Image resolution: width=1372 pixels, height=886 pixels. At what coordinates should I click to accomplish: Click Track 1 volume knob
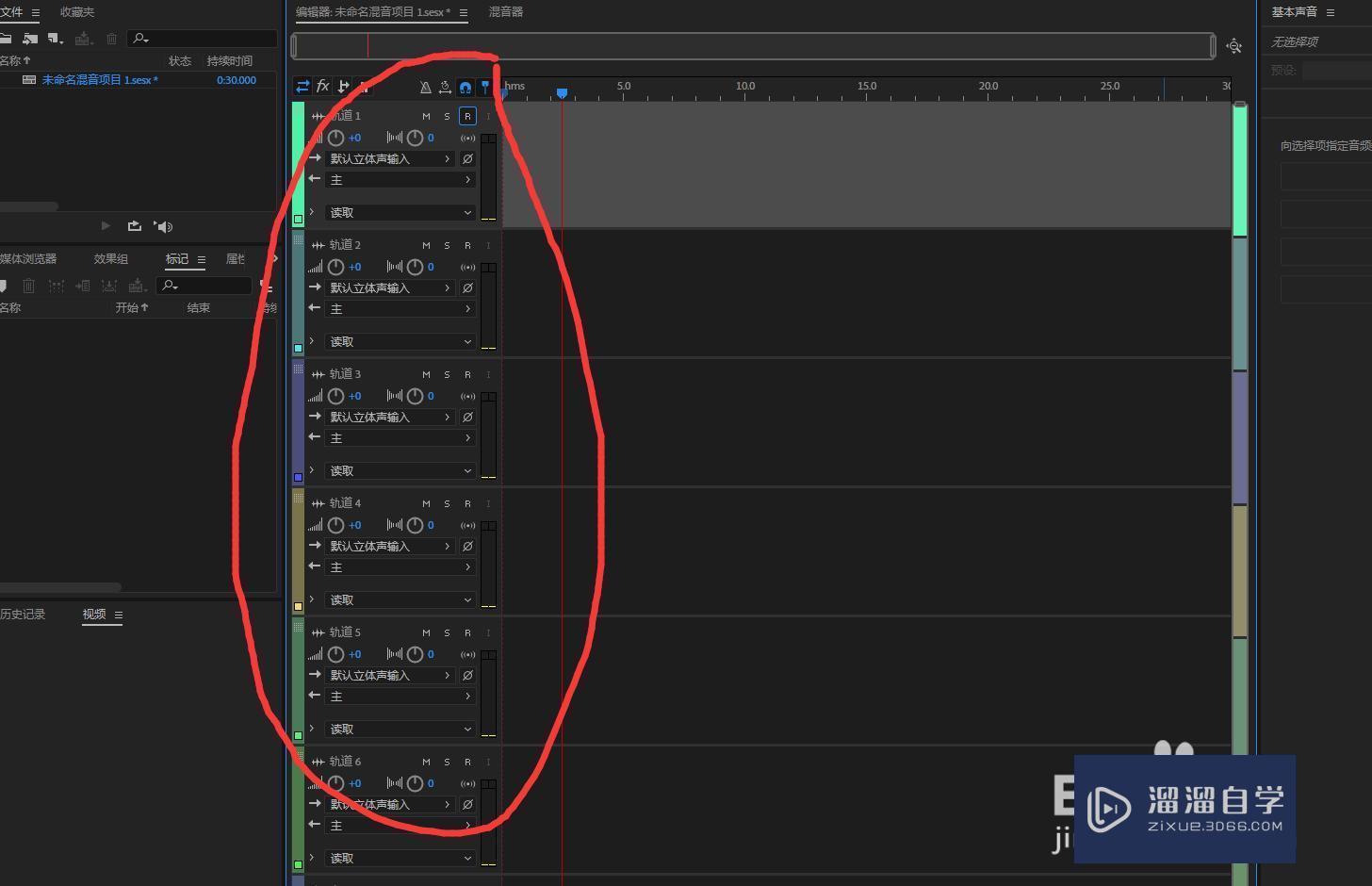click(335, 138)
